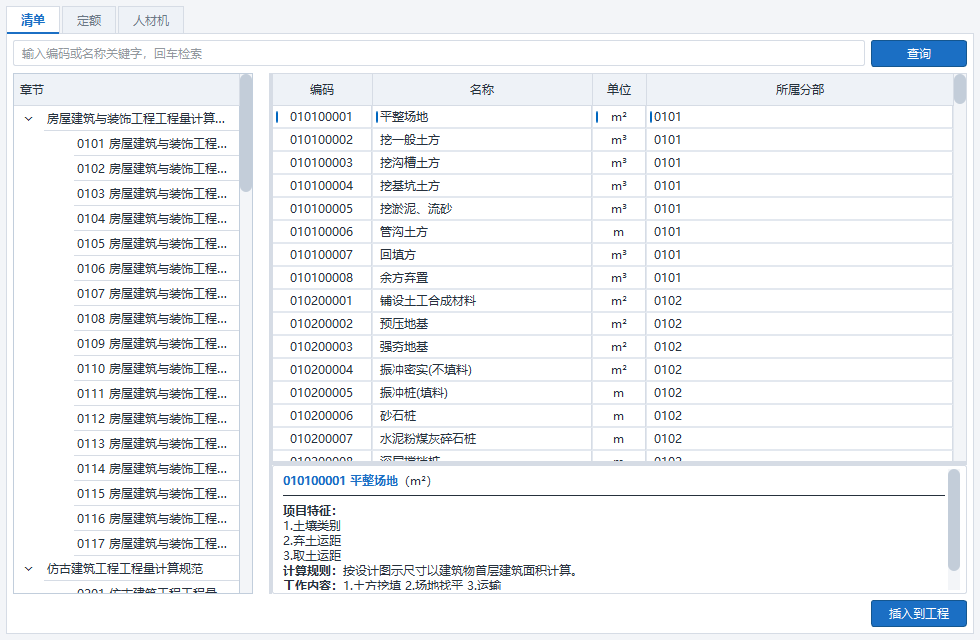Click the chapter tree vertical scrollbar
This screenshot has width=980, height=640.
[x=246, y=132]
